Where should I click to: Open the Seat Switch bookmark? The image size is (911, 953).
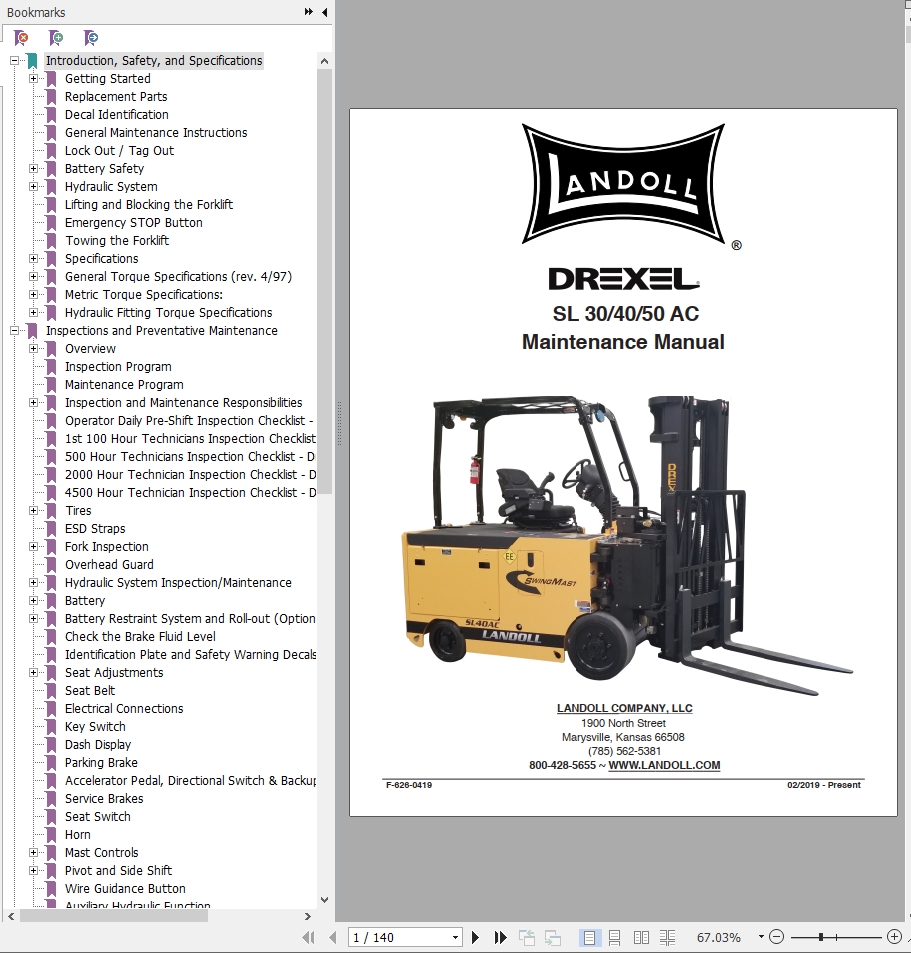click(x=98, y=816)
